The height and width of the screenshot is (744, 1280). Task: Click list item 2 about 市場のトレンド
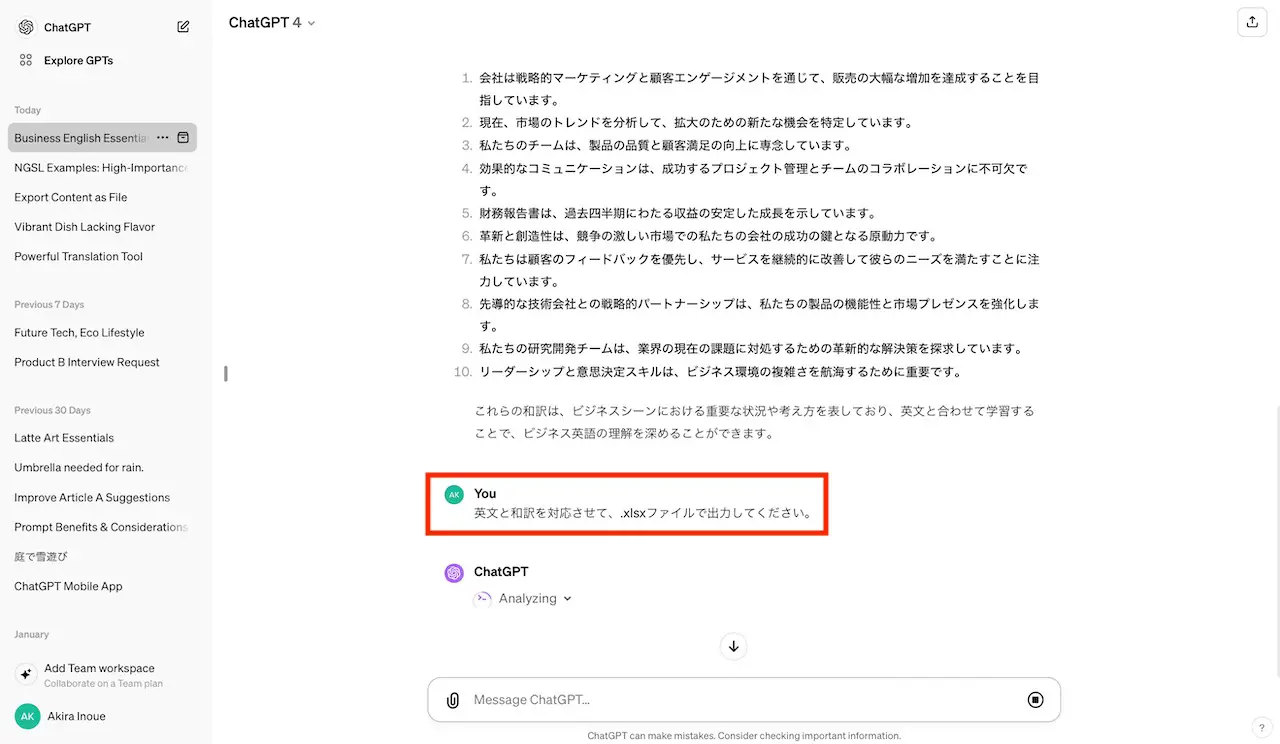pyautogui.click(x=696, y=123)
